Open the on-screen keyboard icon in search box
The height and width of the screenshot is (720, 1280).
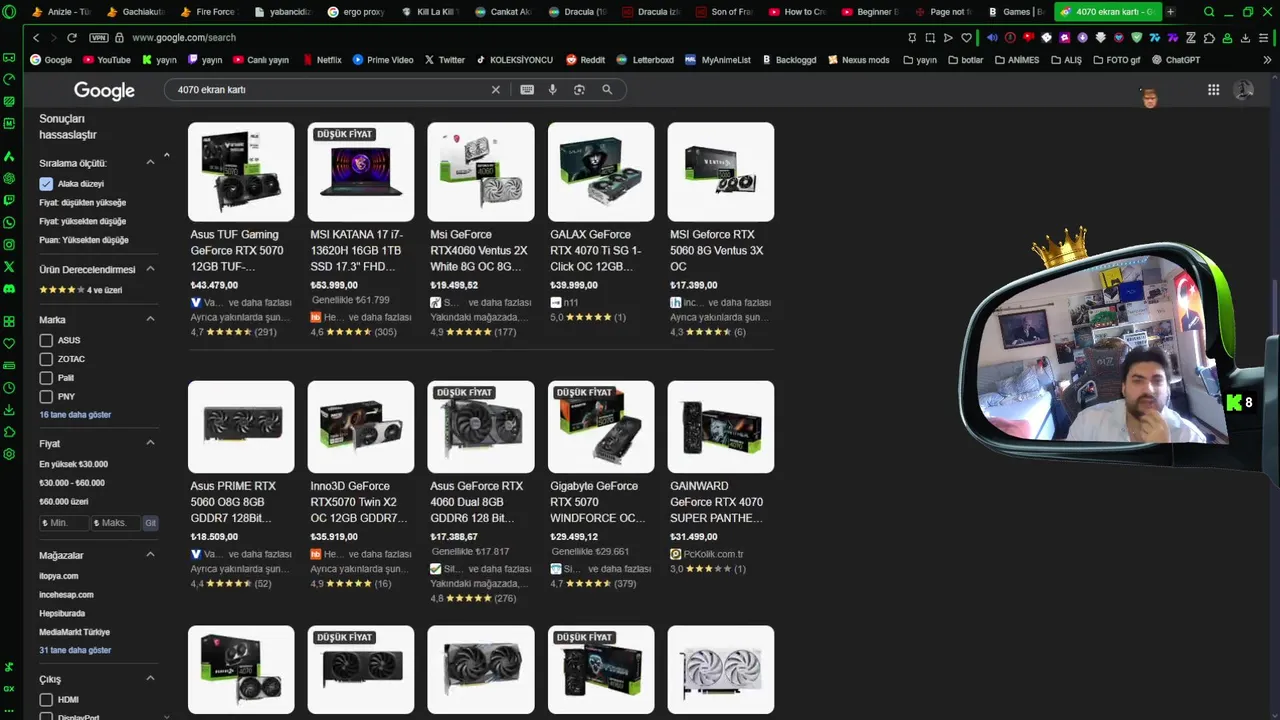coord(527,89)
